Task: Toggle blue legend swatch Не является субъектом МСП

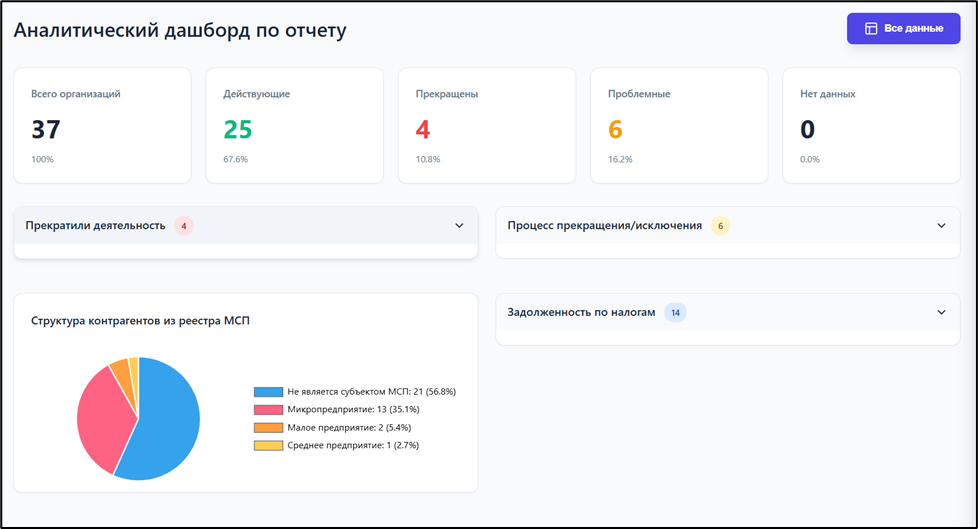Action: (x=268, y=392)
